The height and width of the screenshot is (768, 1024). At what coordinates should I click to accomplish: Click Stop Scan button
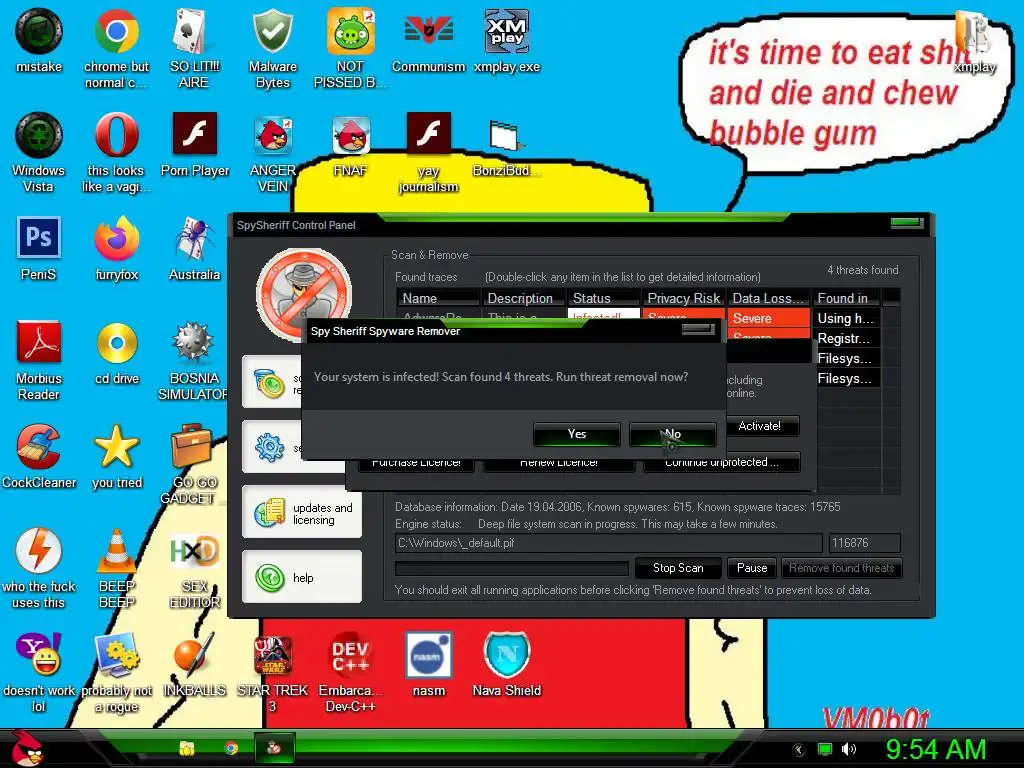[x=678, y=568]
